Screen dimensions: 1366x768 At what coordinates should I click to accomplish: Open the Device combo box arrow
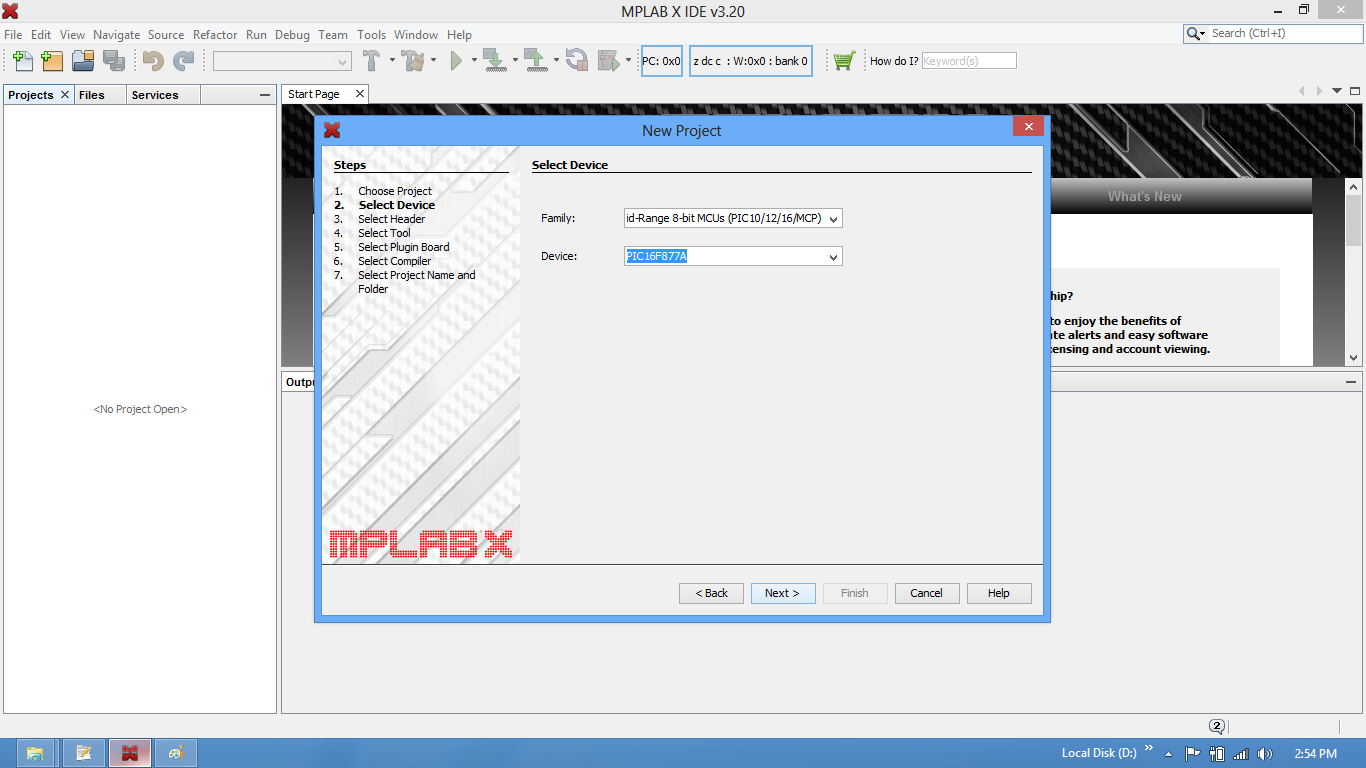point(834,257)
